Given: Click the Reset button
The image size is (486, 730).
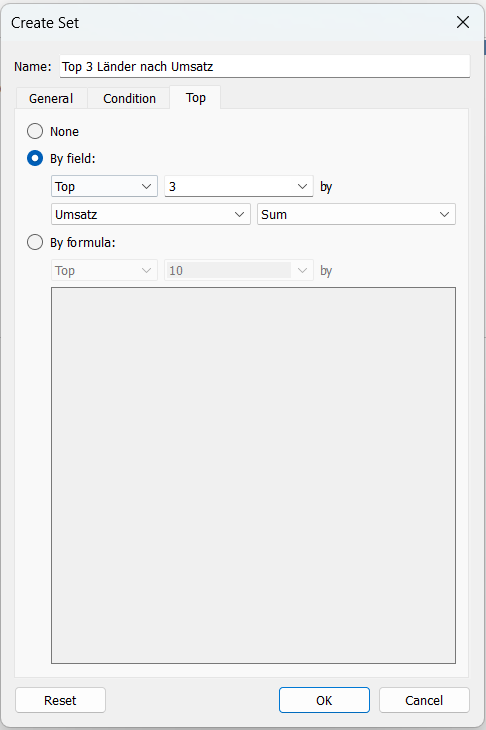Looking at the screenshot, I should (x=61, y=700).
